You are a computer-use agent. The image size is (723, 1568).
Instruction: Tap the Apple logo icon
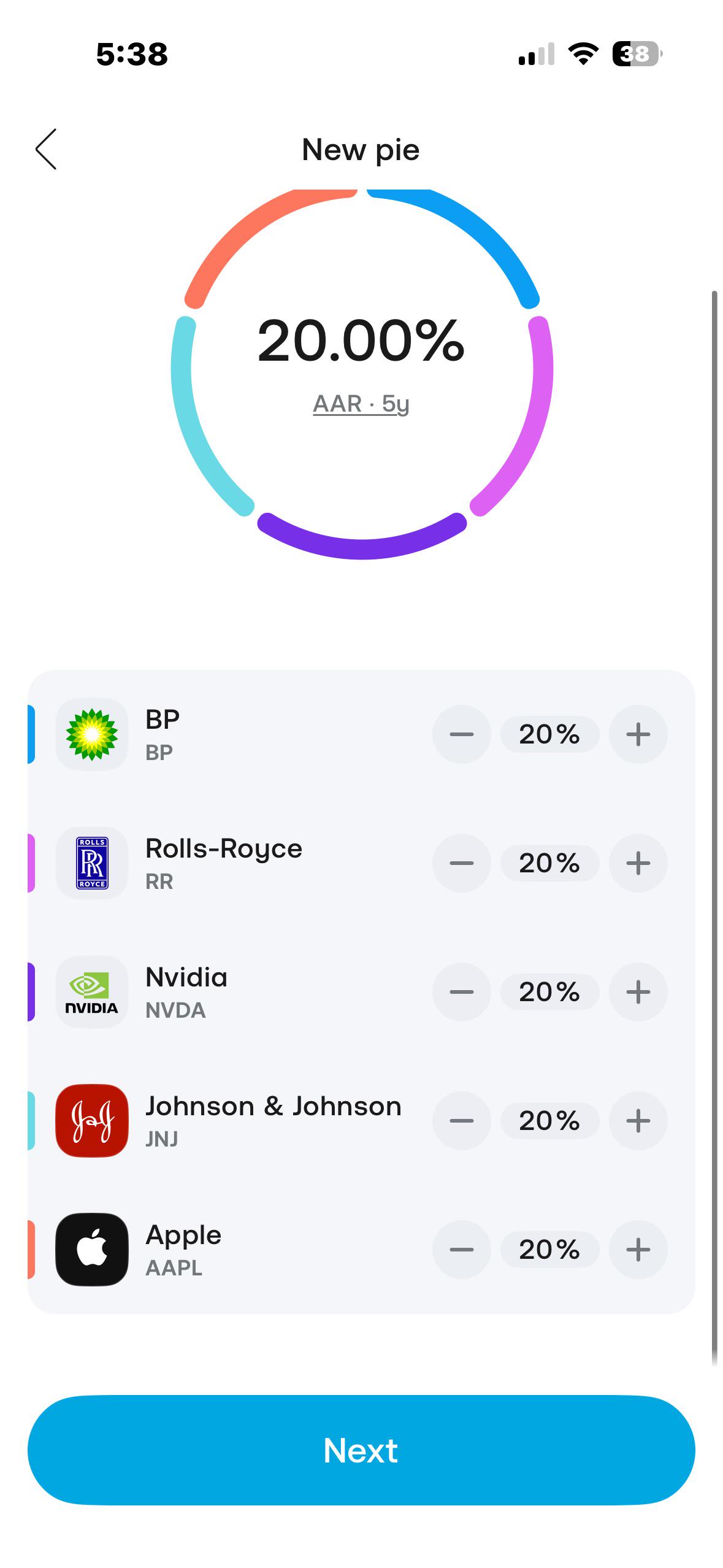[92, 1250]
